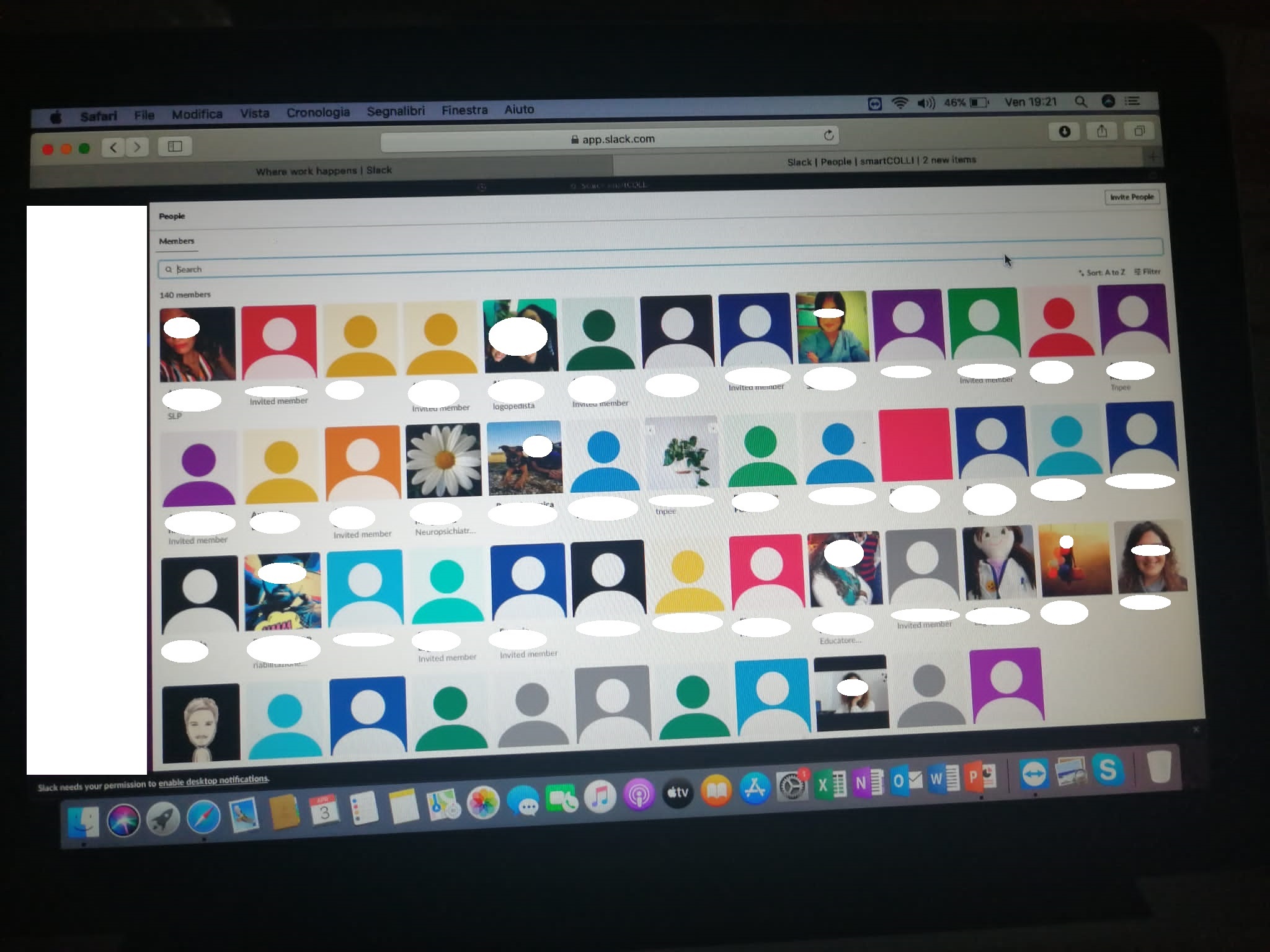This screenshot has height=952, width=1270.
Task: Click enable desktop notifications link
Action: point(213,780)
